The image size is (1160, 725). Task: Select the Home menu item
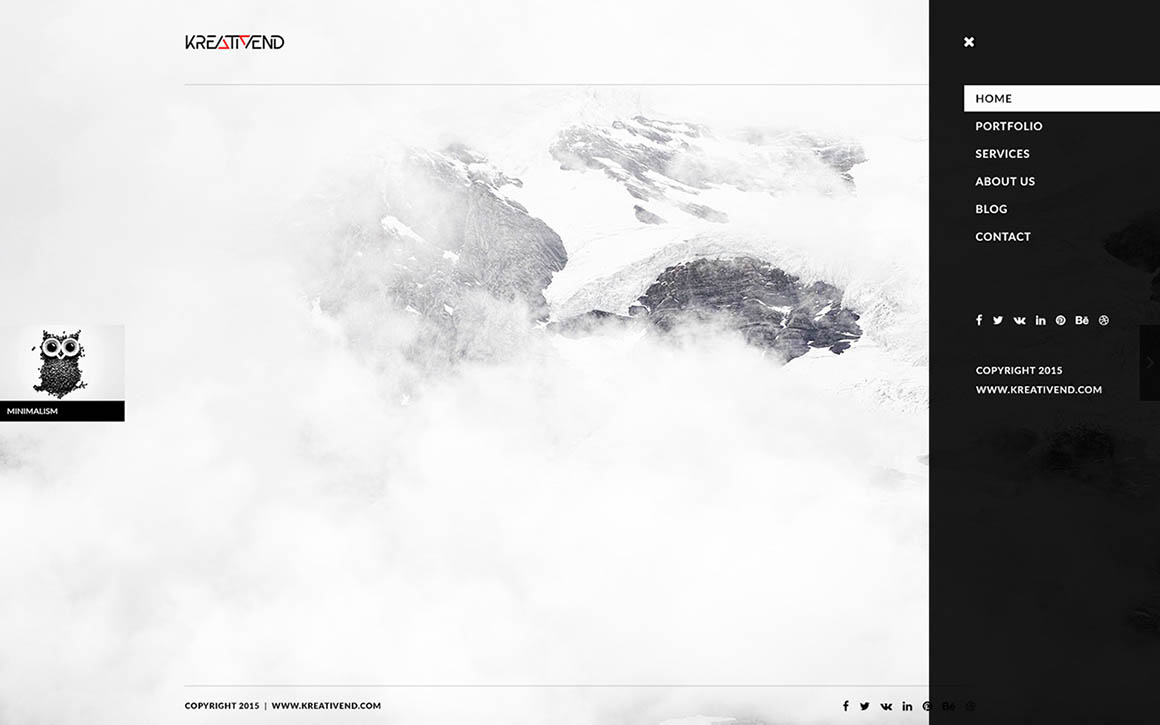click(x=994, y=98)
